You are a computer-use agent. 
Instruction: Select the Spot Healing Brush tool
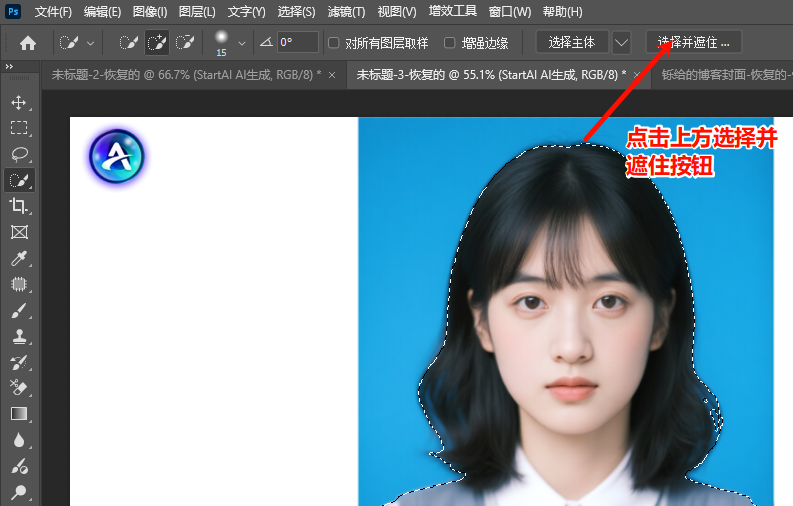coord(19,284)
